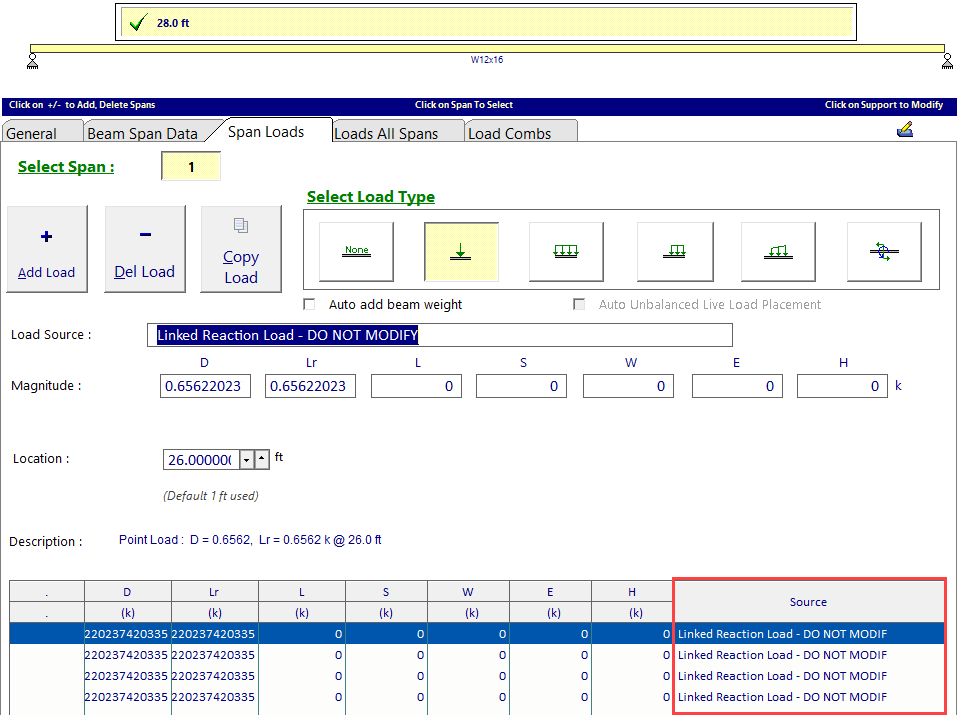The height and width of the screenshot is (715, 963).
Task: Choose the full uniform distributed load icon
Action: coord(566,252)
